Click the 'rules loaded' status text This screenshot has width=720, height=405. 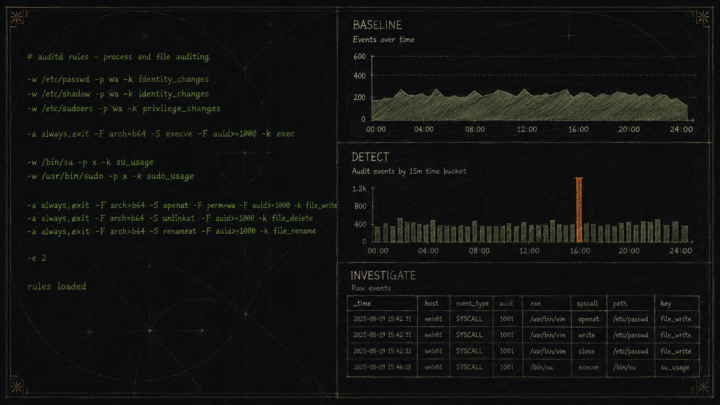[x=56, y=287]
